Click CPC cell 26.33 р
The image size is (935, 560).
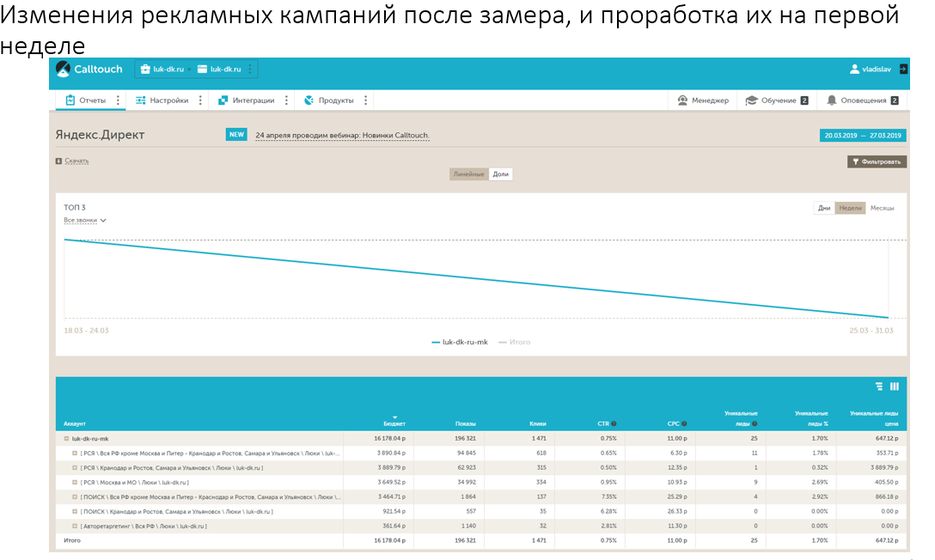click(677, 512)
